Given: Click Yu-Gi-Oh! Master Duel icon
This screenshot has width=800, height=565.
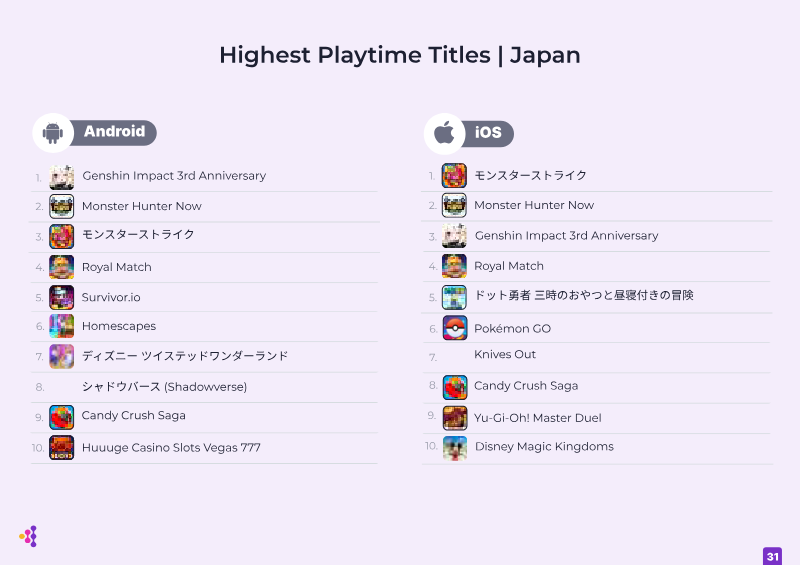Looking at the screenshot, I should pyautogui.click(x=455, y=417).
